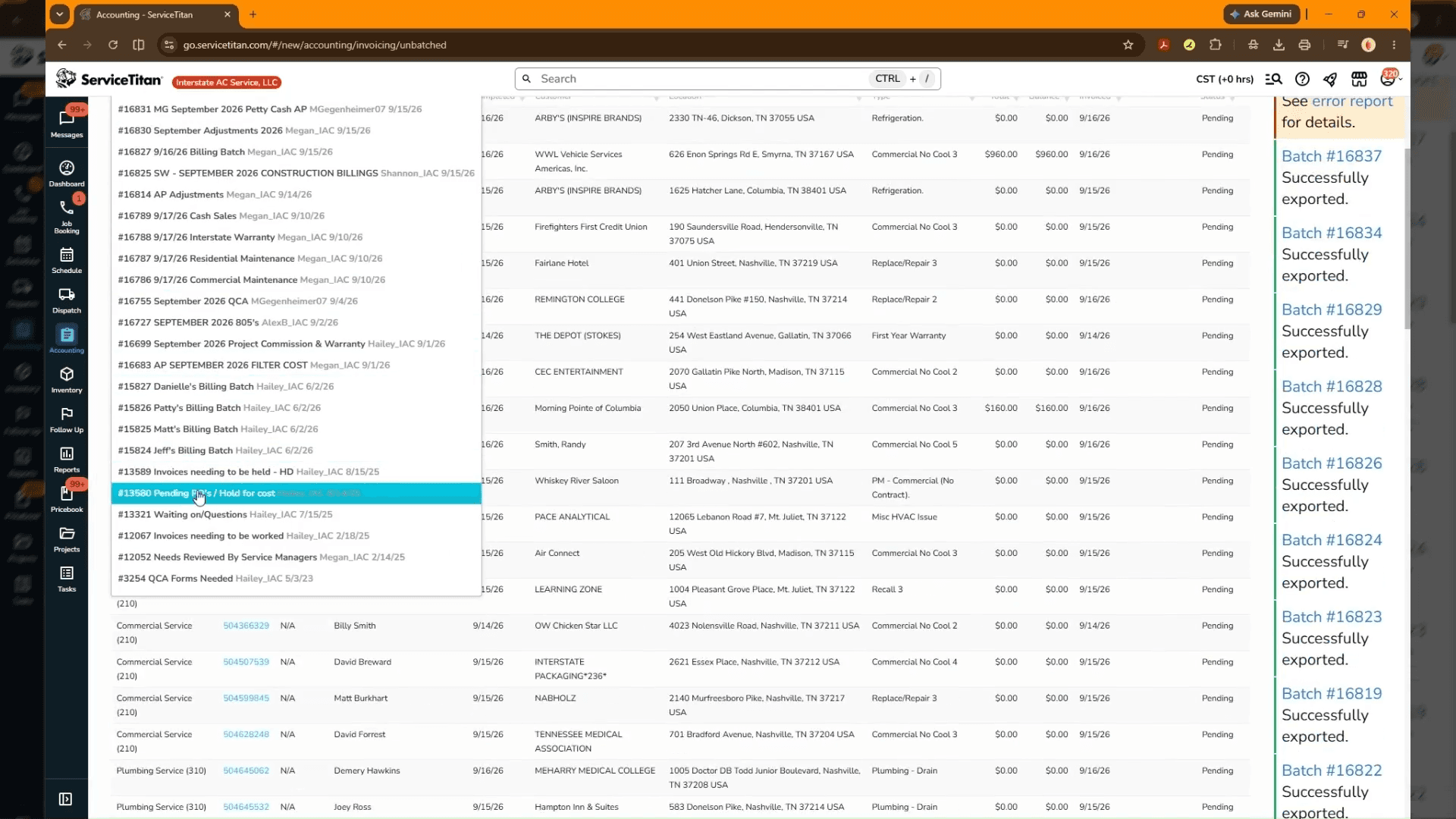Open the Schedule calendar icon
The image size is (1456, 819).
click(x=67, y=260)
